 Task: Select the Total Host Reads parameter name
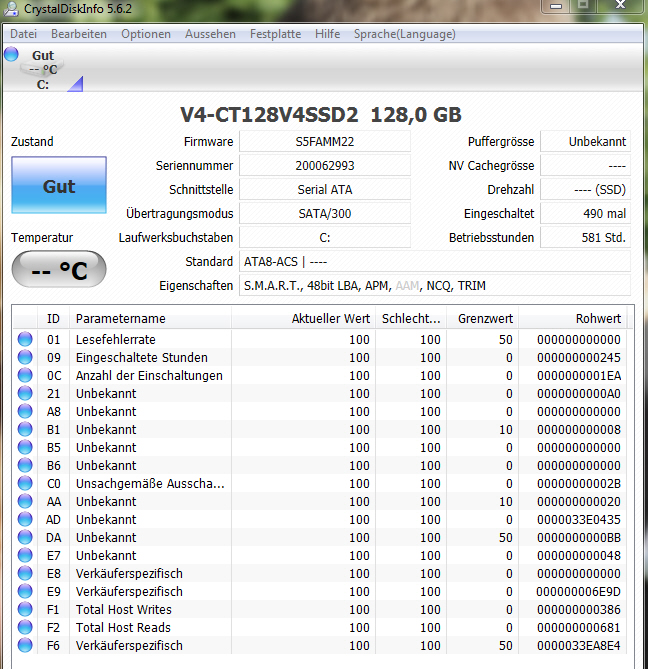[123, 628]
